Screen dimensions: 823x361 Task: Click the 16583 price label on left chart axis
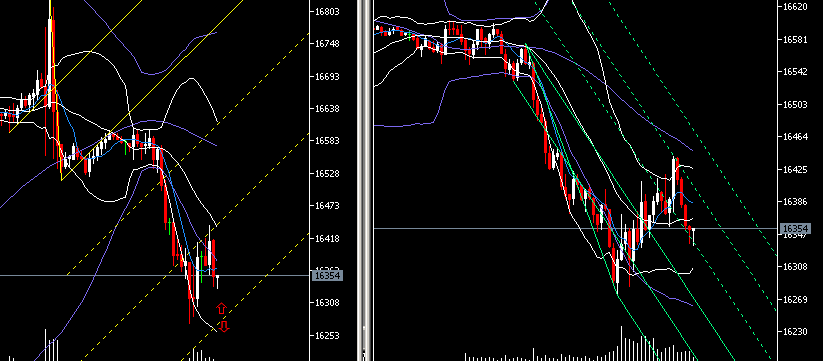[x=327, y=141]
